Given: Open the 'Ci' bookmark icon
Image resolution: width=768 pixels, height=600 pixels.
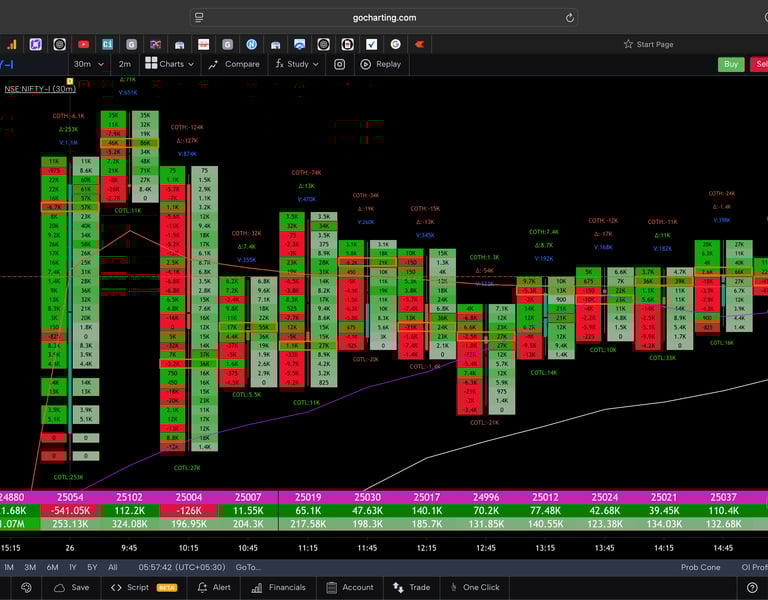Looking at the screenshot, I should point(107,45).
